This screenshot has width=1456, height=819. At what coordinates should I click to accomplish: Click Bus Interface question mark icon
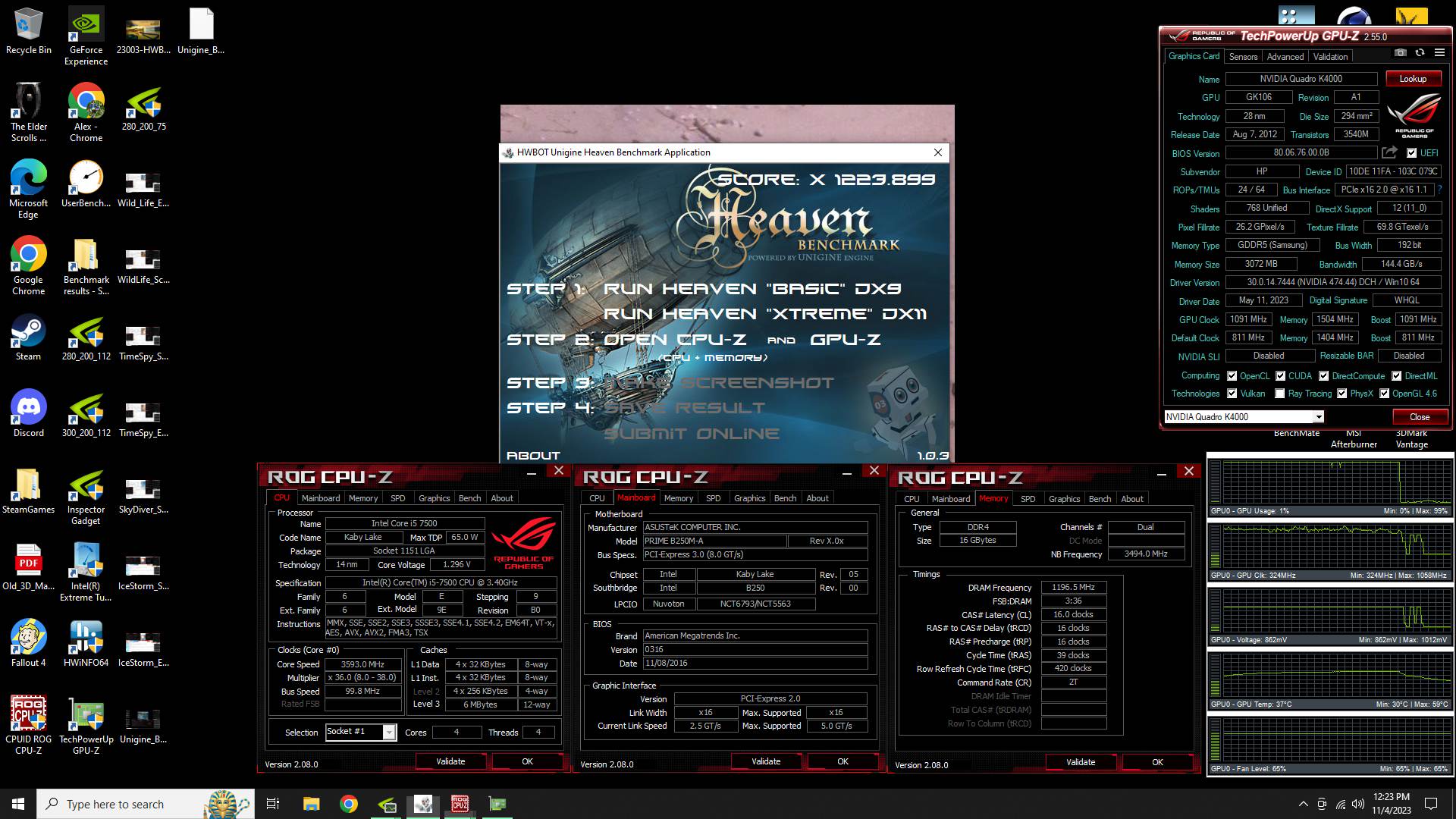(x=1439, y=190)
